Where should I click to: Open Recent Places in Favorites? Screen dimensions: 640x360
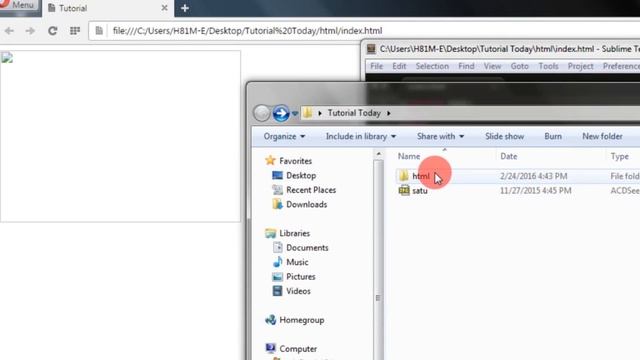tap(311, 190)
